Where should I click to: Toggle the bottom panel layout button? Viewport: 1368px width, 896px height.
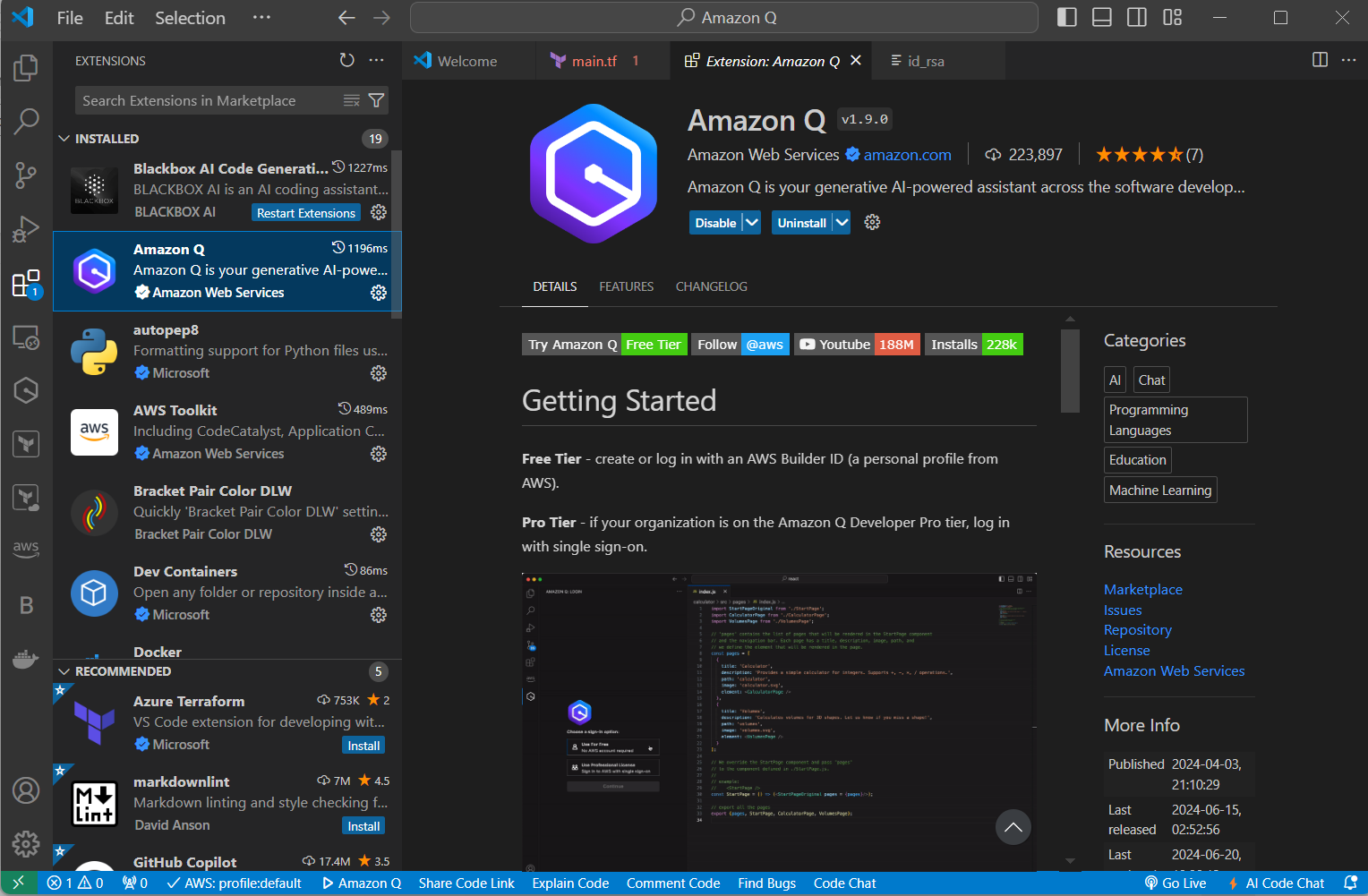tap(1101, 18)
